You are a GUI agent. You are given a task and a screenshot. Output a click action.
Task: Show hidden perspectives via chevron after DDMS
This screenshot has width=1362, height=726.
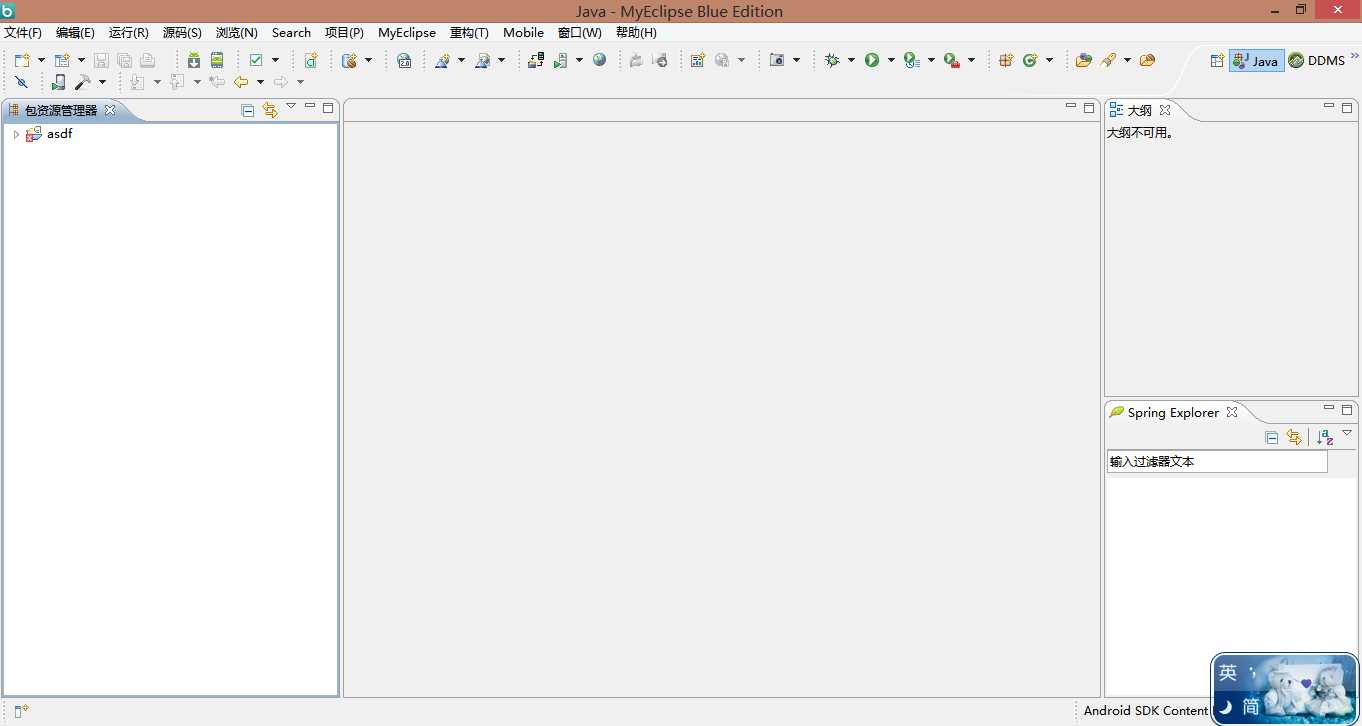(x=1354, y=56)
